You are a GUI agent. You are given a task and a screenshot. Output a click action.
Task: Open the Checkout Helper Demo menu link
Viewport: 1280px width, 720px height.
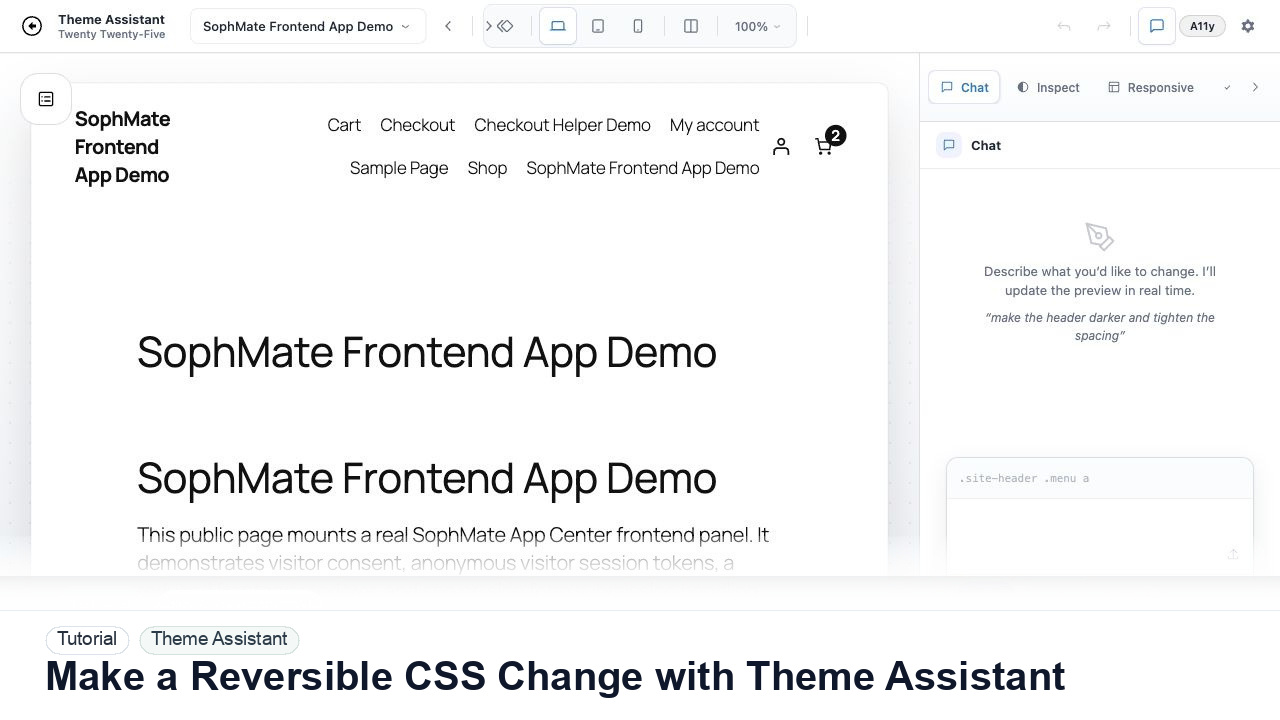click(562, 125)
